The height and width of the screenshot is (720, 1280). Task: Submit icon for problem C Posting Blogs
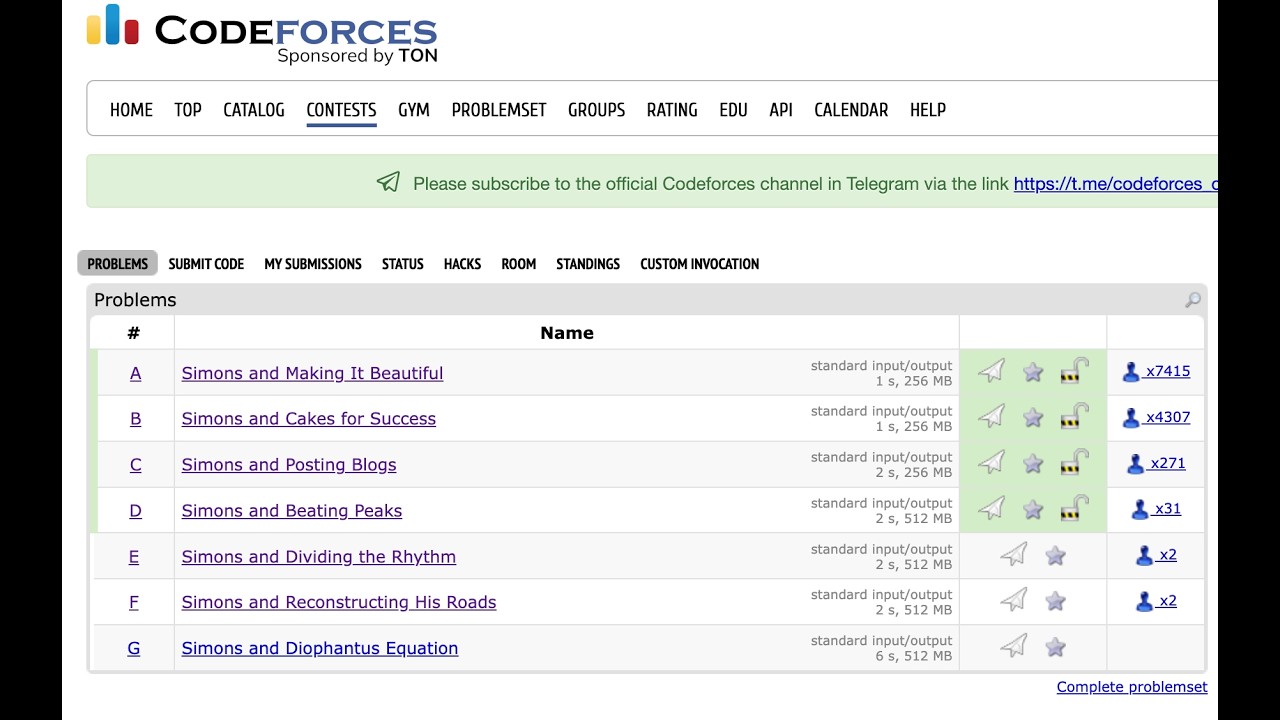pyautogui.click(x=991, y=463)
